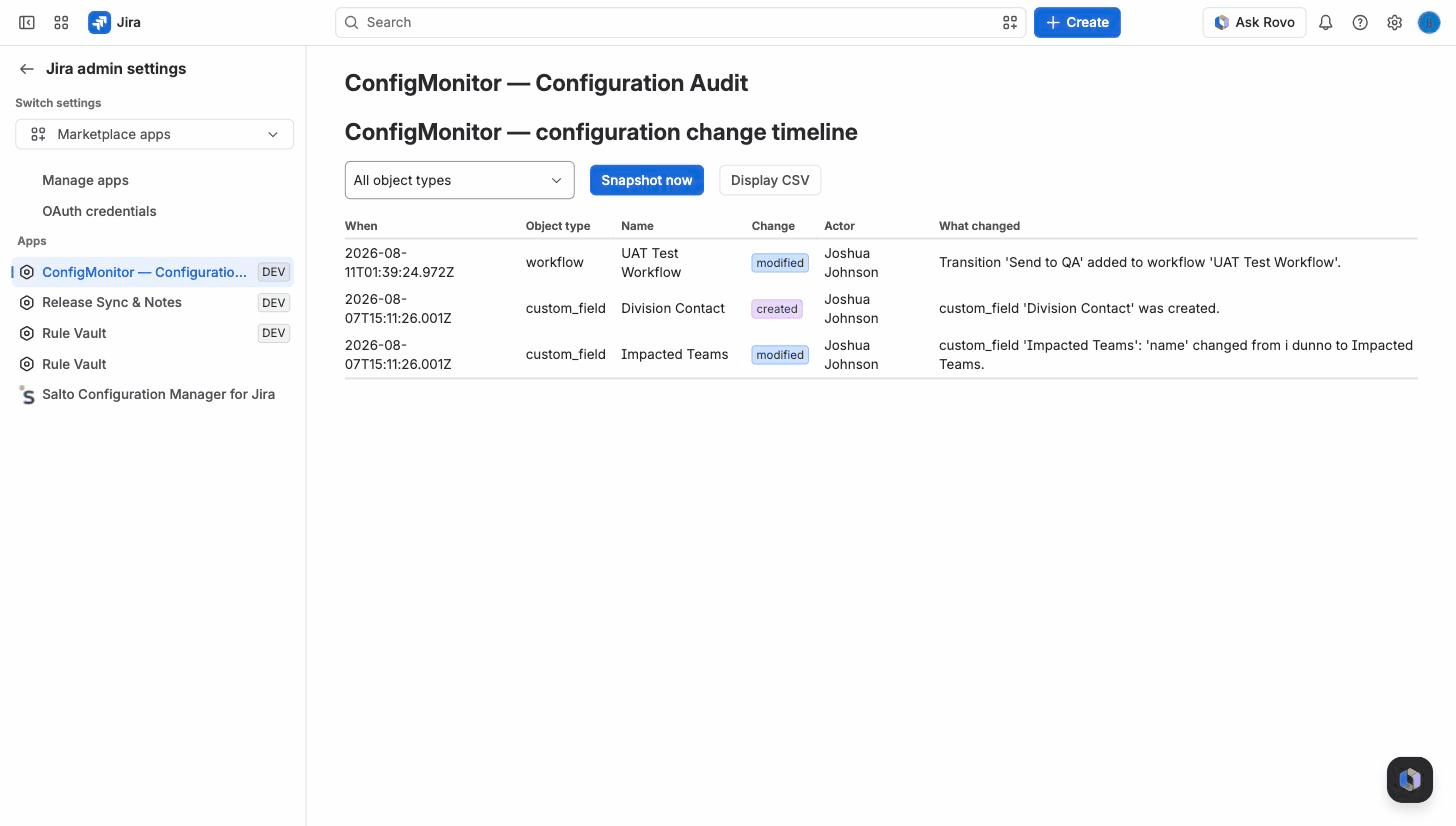
Task: Go back with the arrow beside Jira admin settings
Action: pos(27,69)
